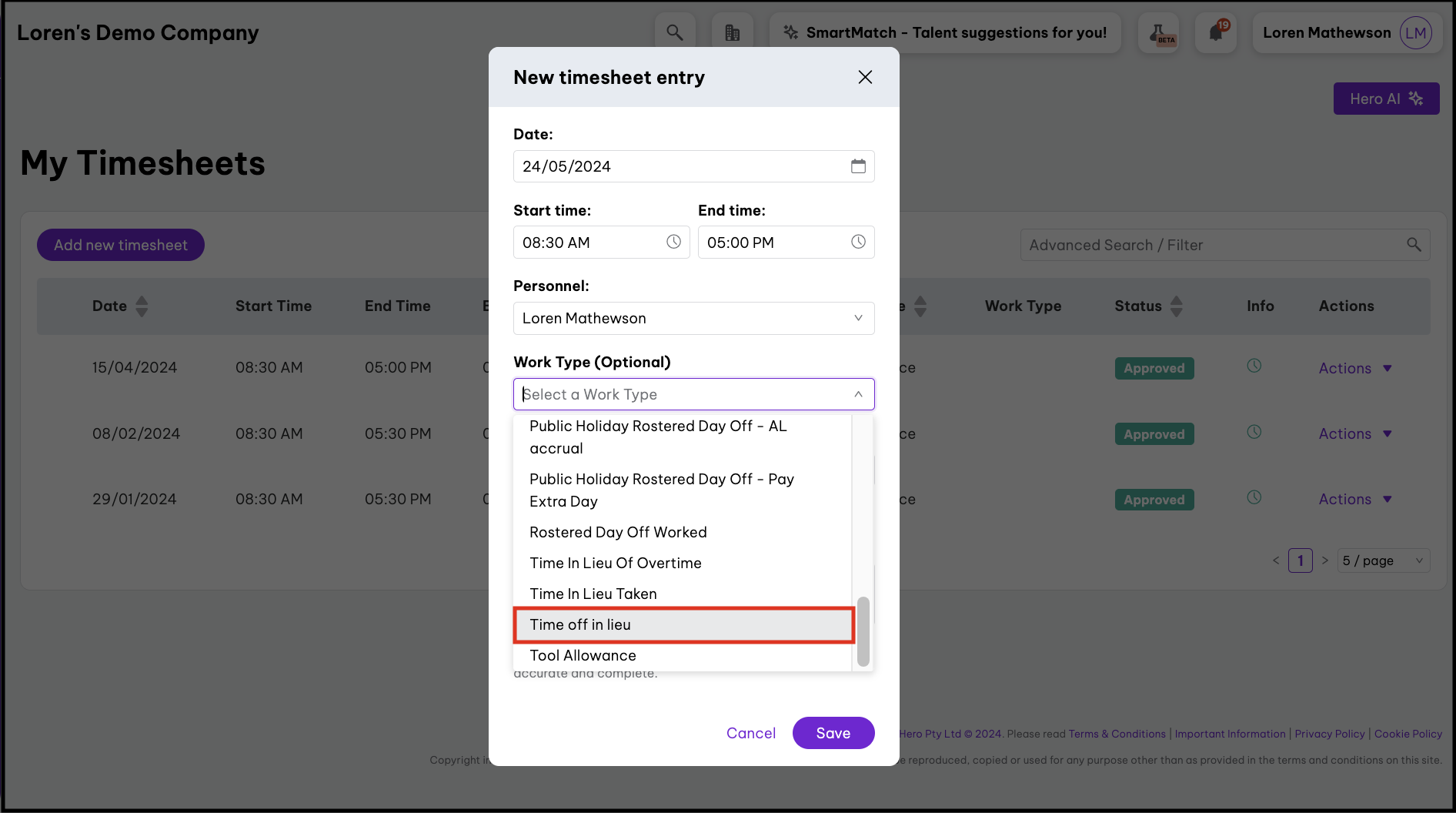Click the Start time clock icon
Image resolution: width=1456 pixels, height=813 pixels.
(x=673, y=243)
